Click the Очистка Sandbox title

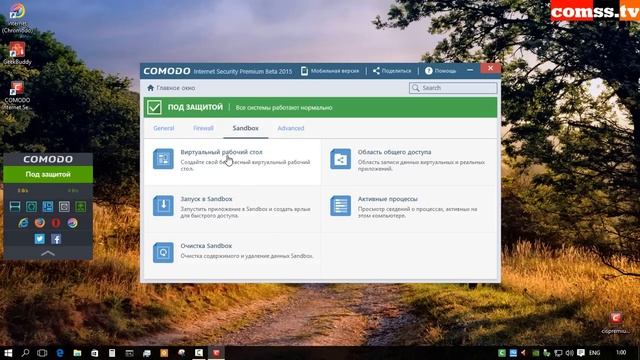click(x=207, y=246)
